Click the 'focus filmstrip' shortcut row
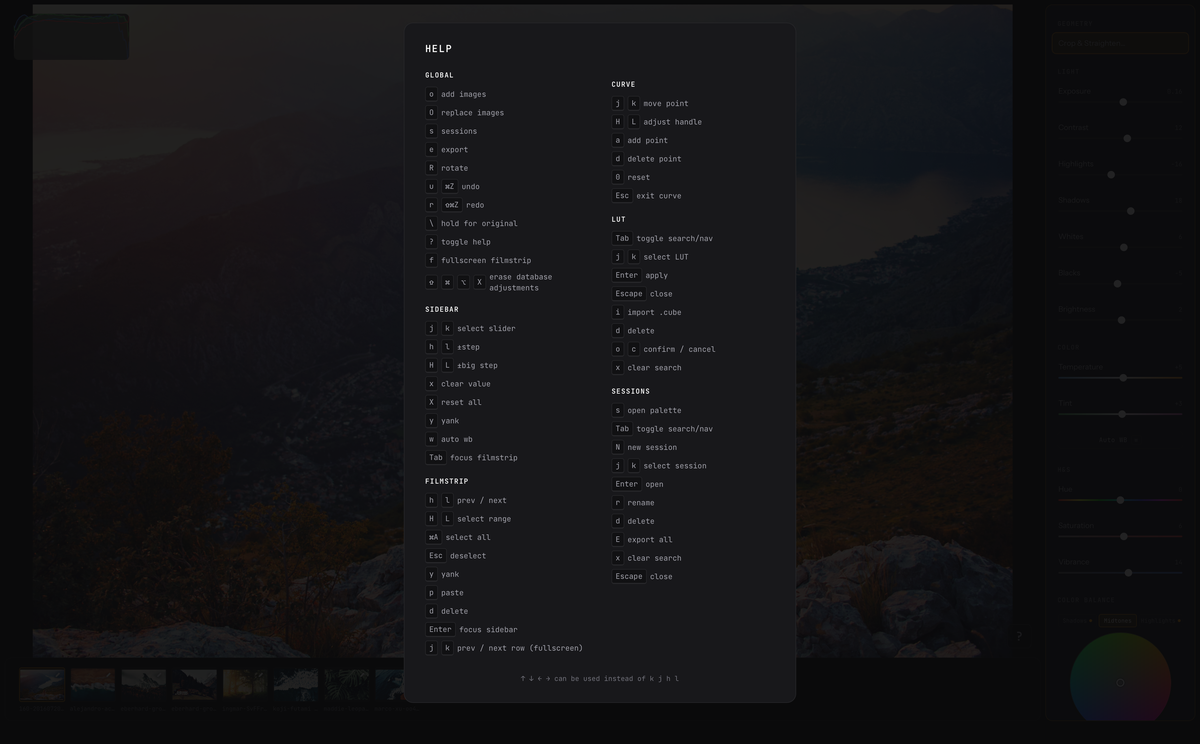The width and height of the screenshot is (1200, 744). click(472, 458)
